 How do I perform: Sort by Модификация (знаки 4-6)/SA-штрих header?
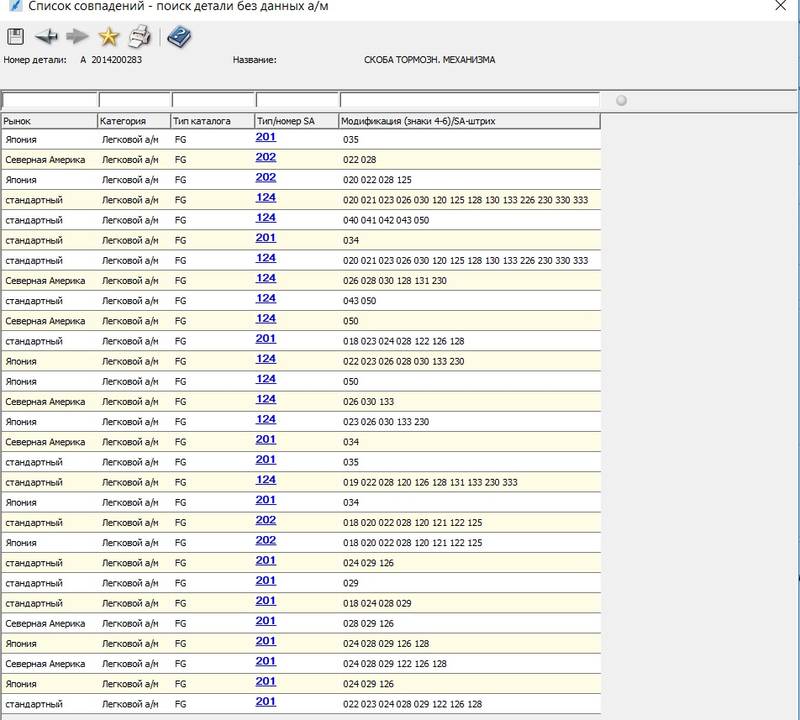[468, 121]
